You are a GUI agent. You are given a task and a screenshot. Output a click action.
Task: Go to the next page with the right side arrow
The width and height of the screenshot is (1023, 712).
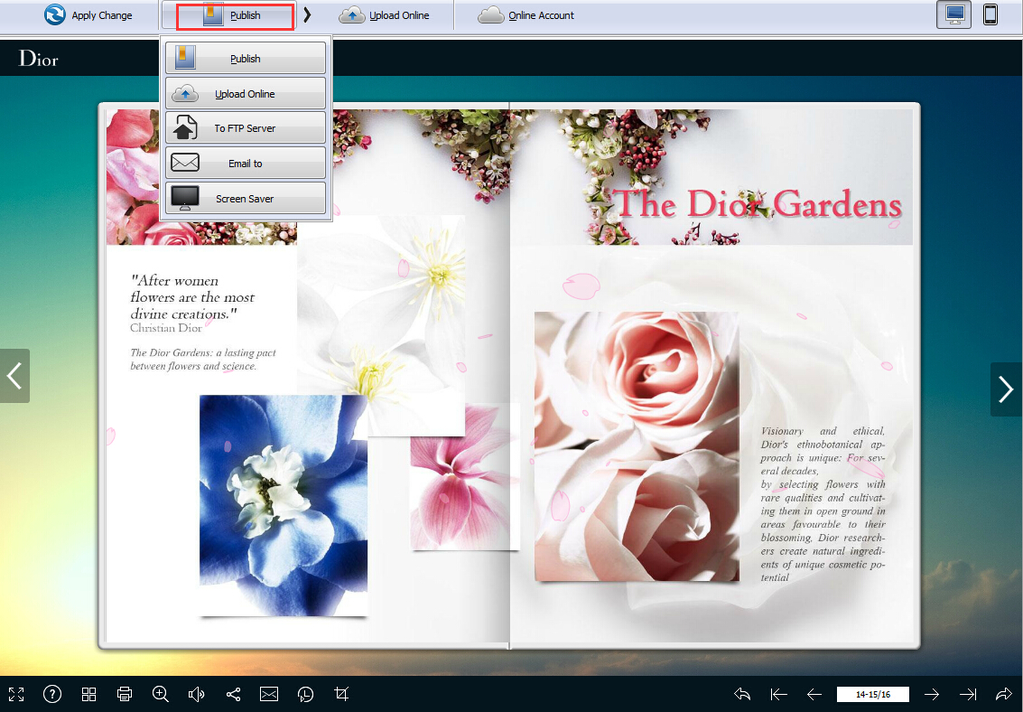(x=1006, y=390)
